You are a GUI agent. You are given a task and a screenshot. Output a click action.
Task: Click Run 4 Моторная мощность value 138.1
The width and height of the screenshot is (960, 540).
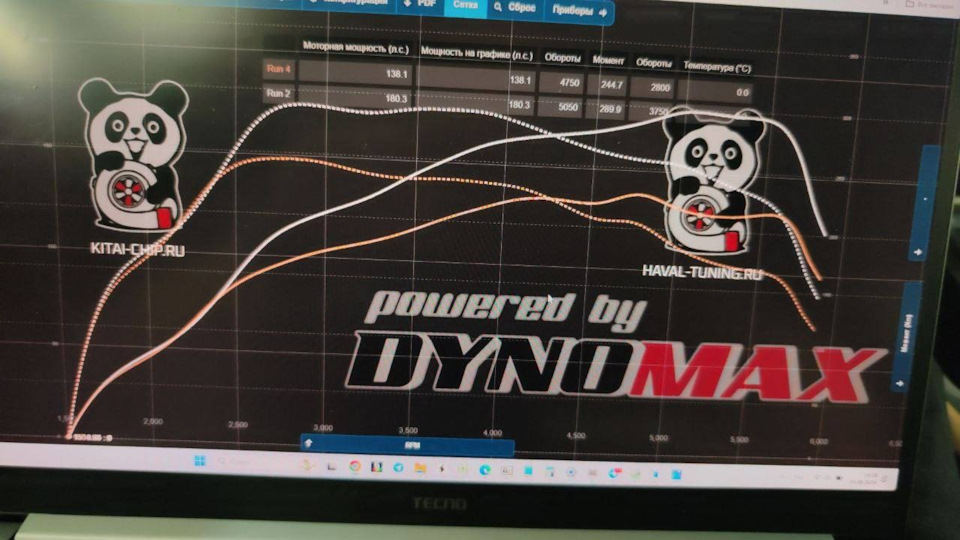pos(354,72)
